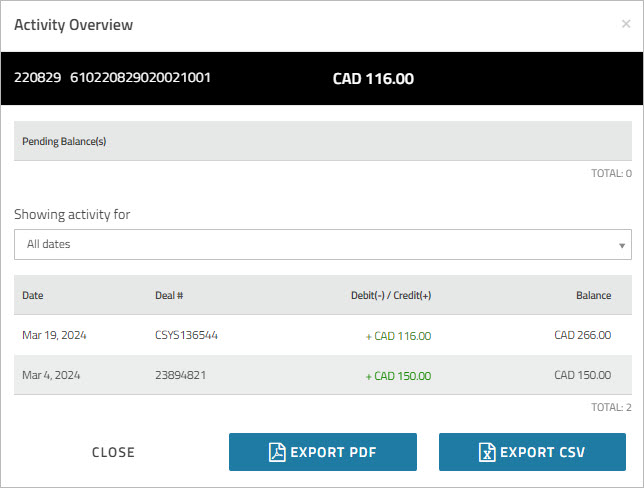Export activity as PDF
Image resolution: width=644 pixels, height=488 pixels.
point(323,452)
